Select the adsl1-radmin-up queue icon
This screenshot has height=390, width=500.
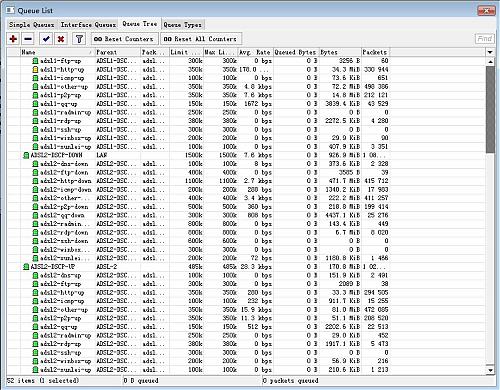pos(35,112)
